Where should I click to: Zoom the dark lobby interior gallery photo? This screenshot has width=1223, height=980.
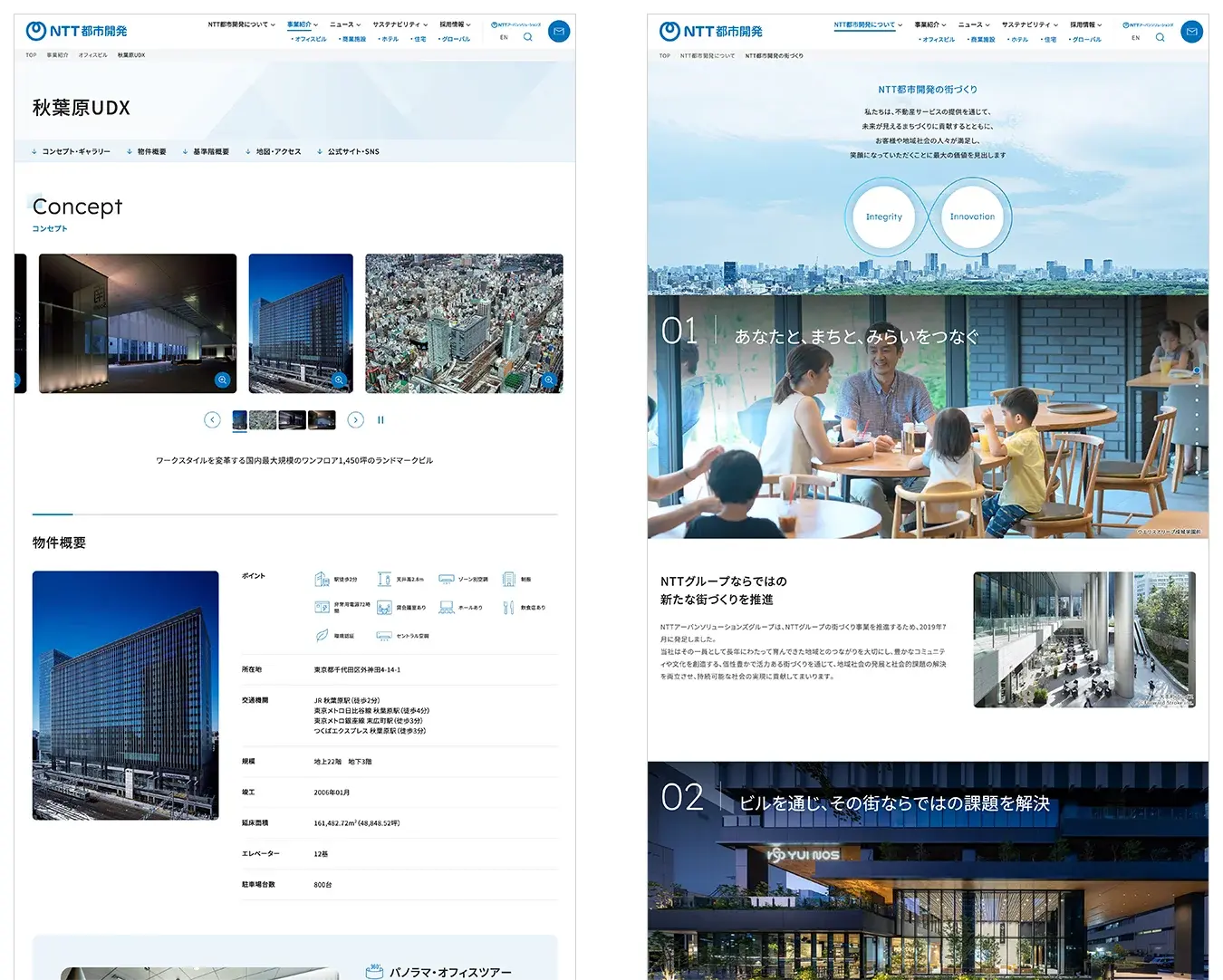click(222, 380)
